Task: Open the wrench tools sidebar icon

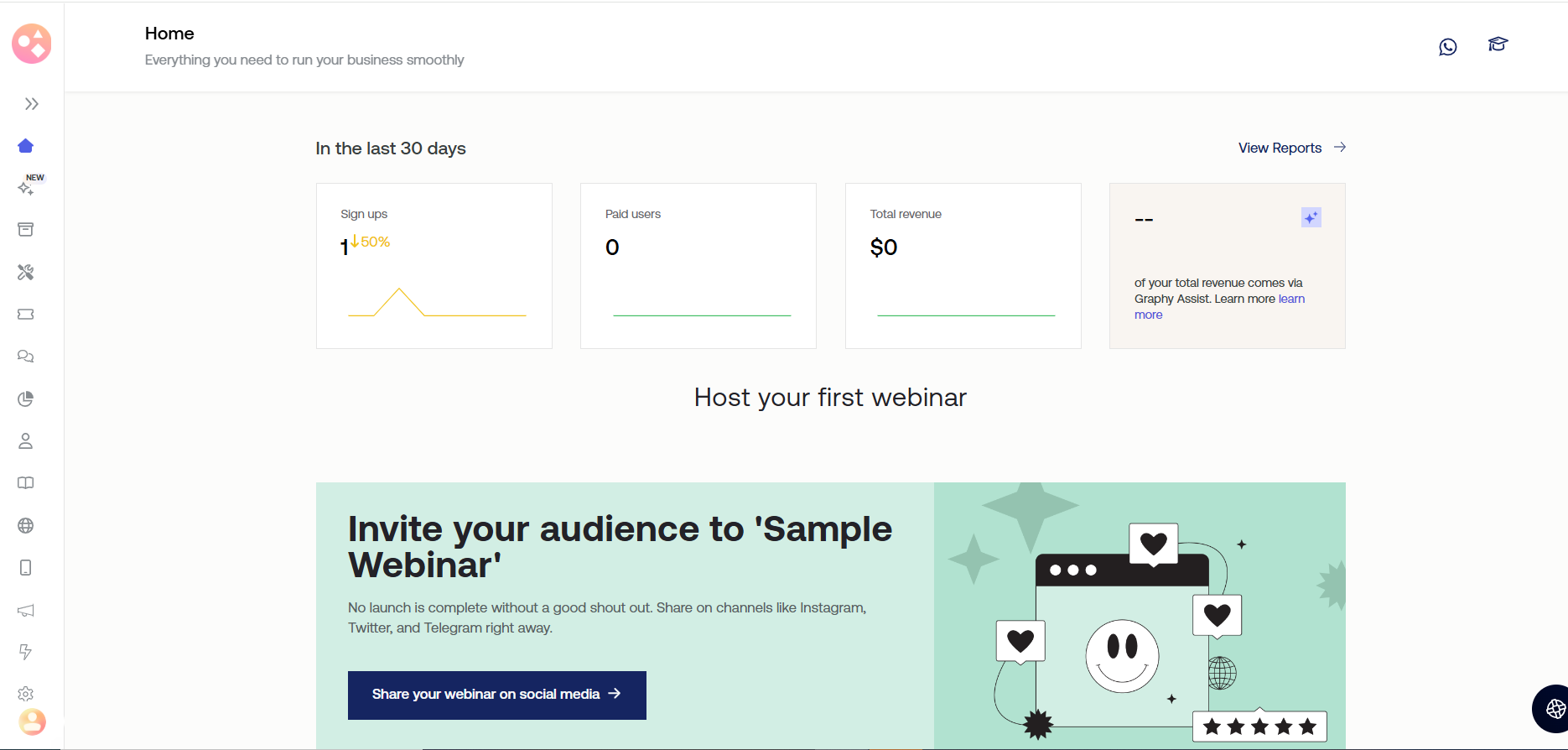Action: [x=26, y=272]
